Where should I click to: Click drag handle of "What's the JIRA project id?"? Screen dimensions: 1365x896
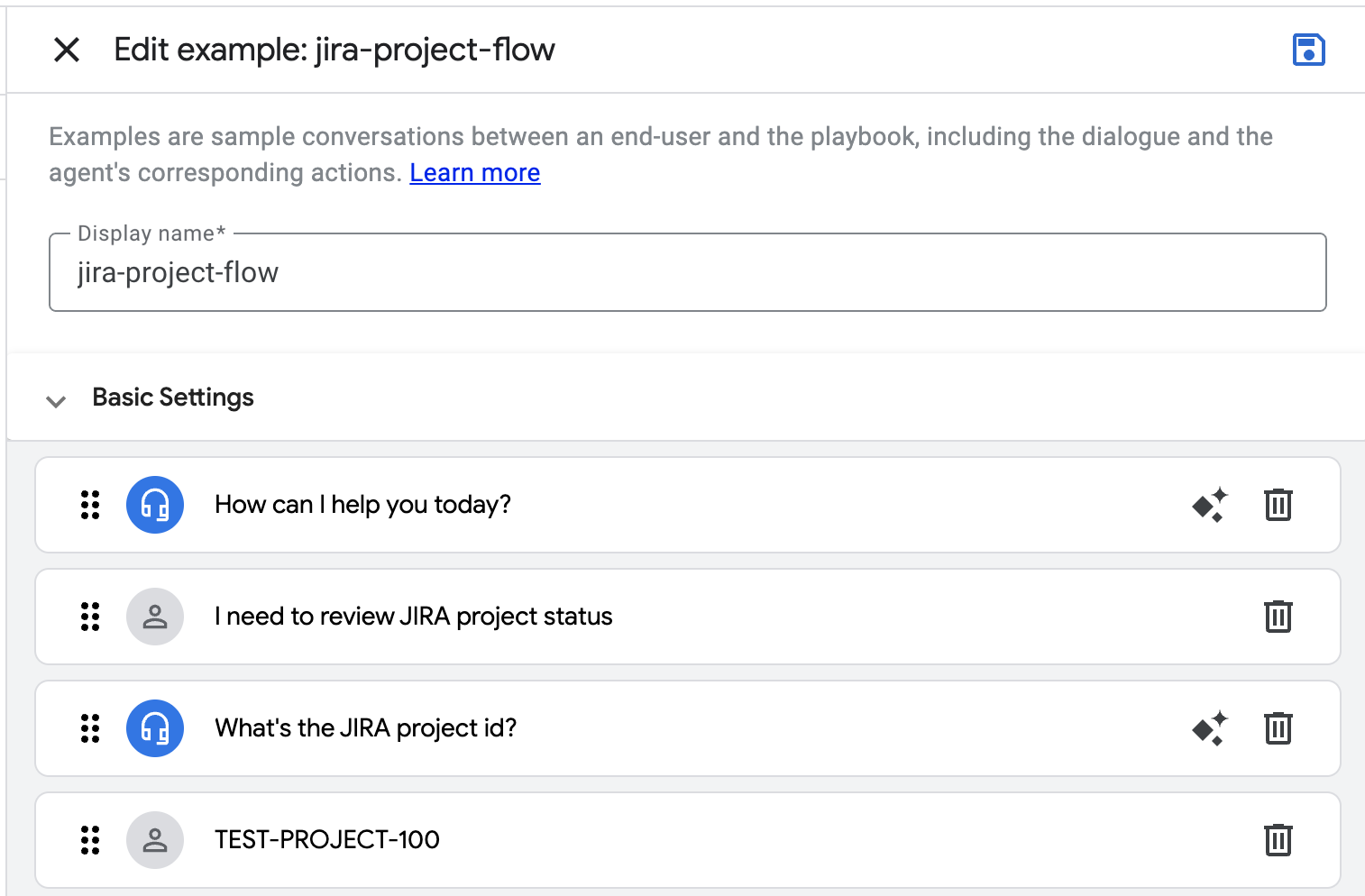[90, 728]
